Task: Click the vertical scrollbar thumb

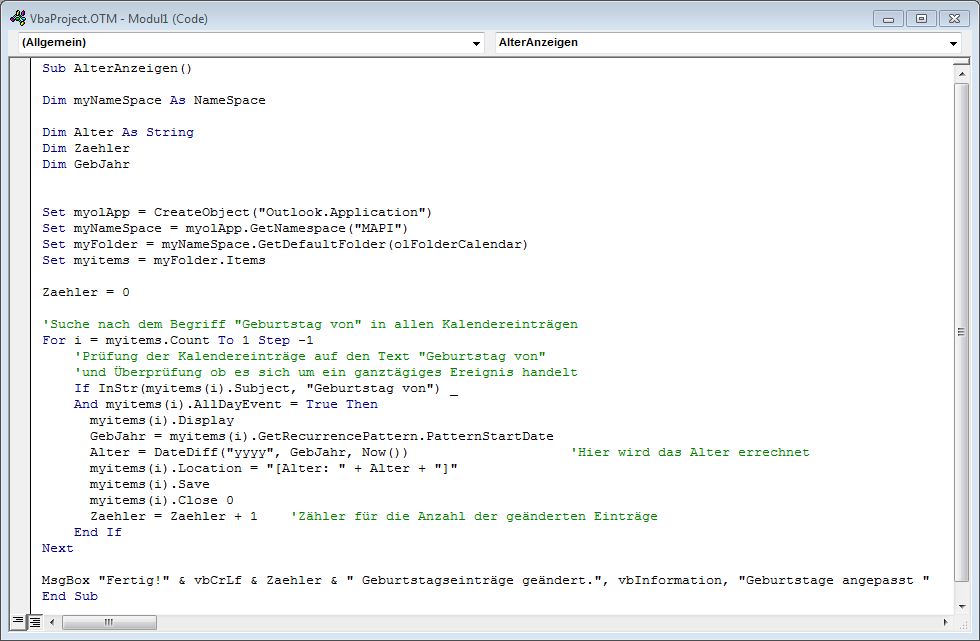Action: tap(961, 332)
